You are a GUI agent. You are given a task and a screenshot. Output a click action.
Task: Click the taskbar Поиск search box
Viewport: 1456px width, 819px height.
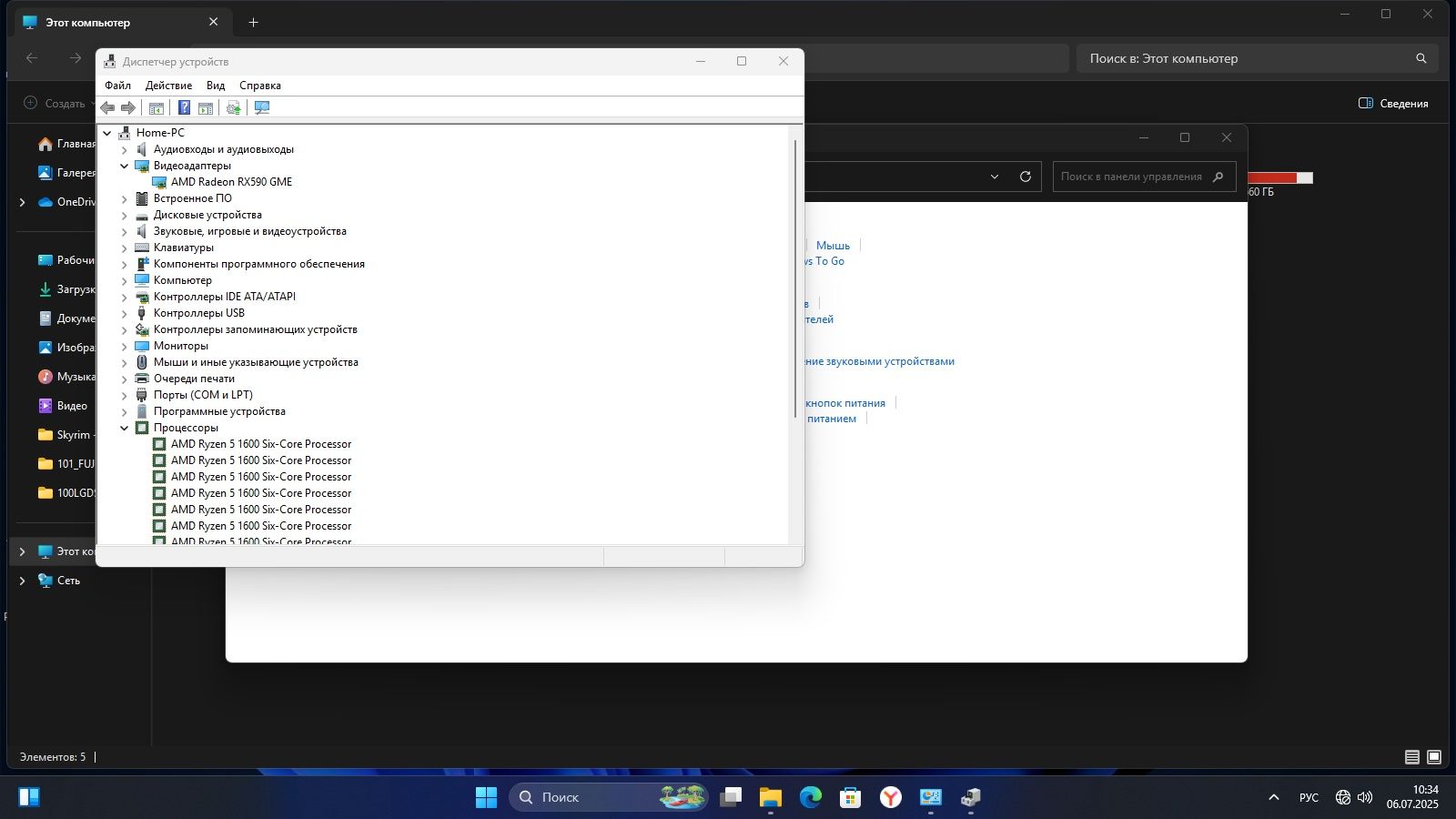tap(609, 797)
